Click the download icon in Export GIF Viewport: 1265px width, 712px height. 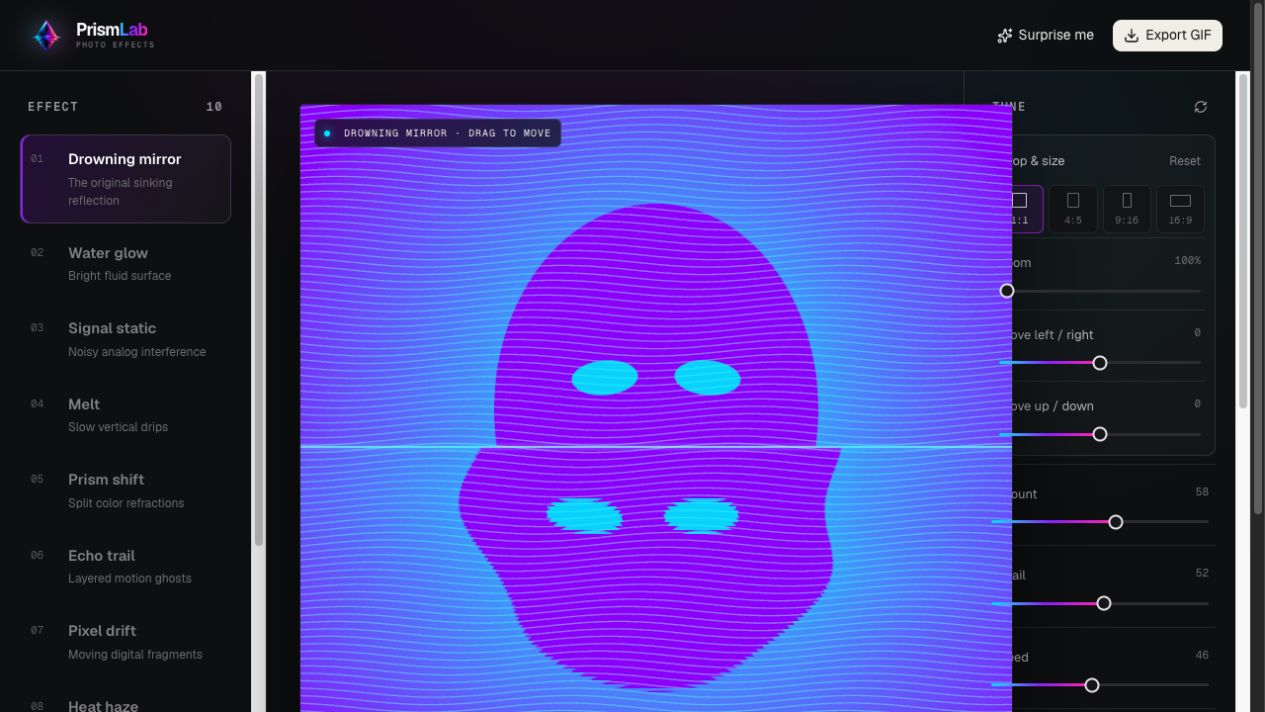tap(1132, 36)
